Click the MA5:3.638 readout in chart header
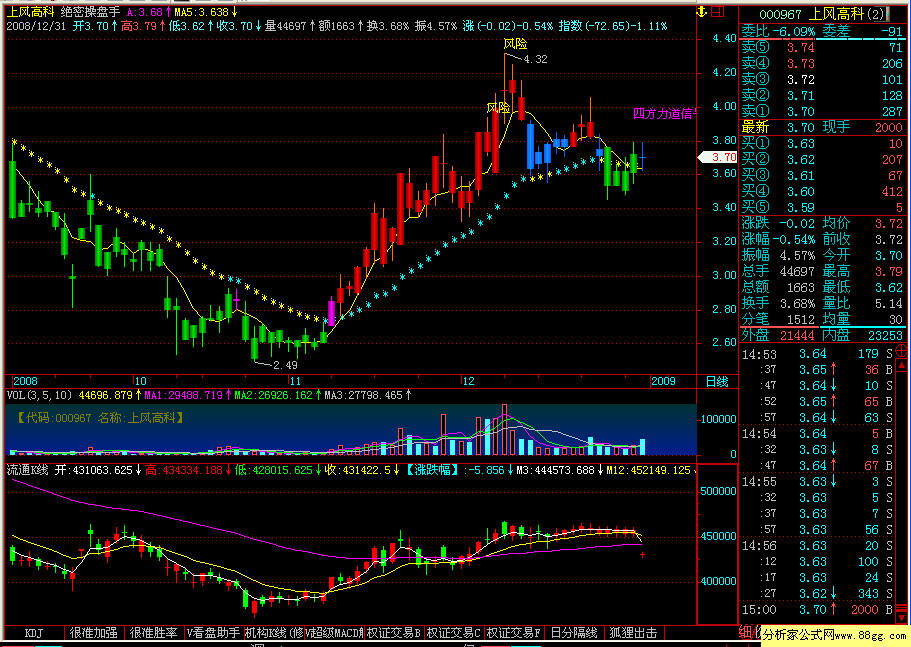The width and height of the screenshot is (911, 647). (205, 12)
